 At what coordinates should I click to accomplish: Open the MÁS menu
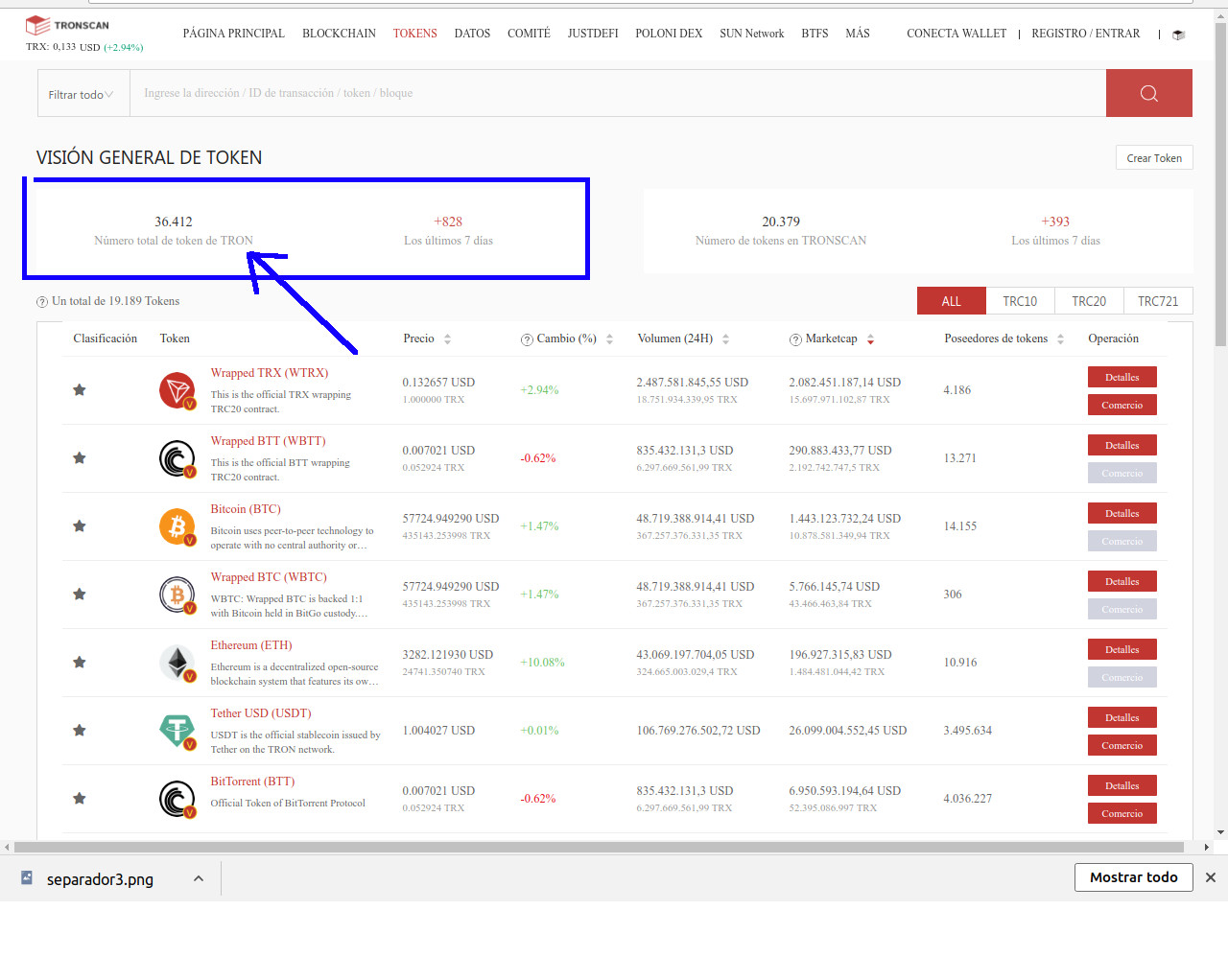pyautogui.click(x=858, y=34)
